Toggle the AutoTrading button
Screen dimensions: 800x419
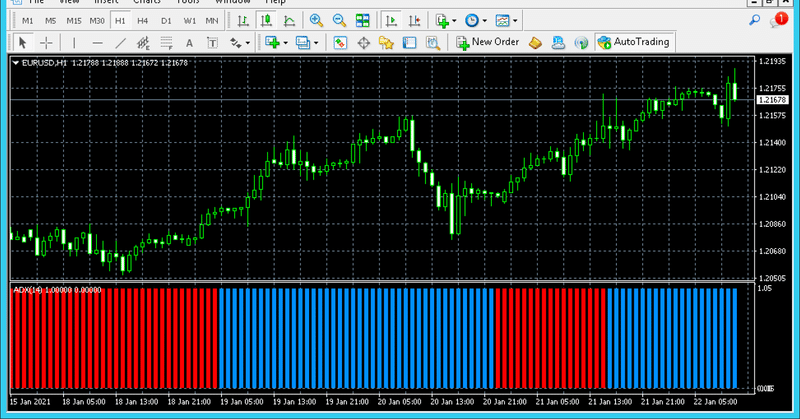[x=634, y=42]
